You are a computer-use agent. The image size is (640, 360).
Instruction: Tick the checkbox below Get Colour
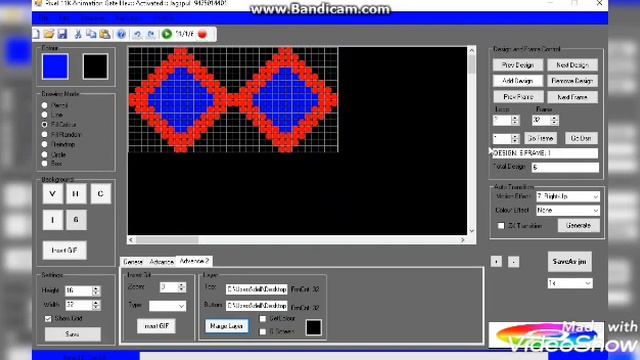click(x=263, y=332)
